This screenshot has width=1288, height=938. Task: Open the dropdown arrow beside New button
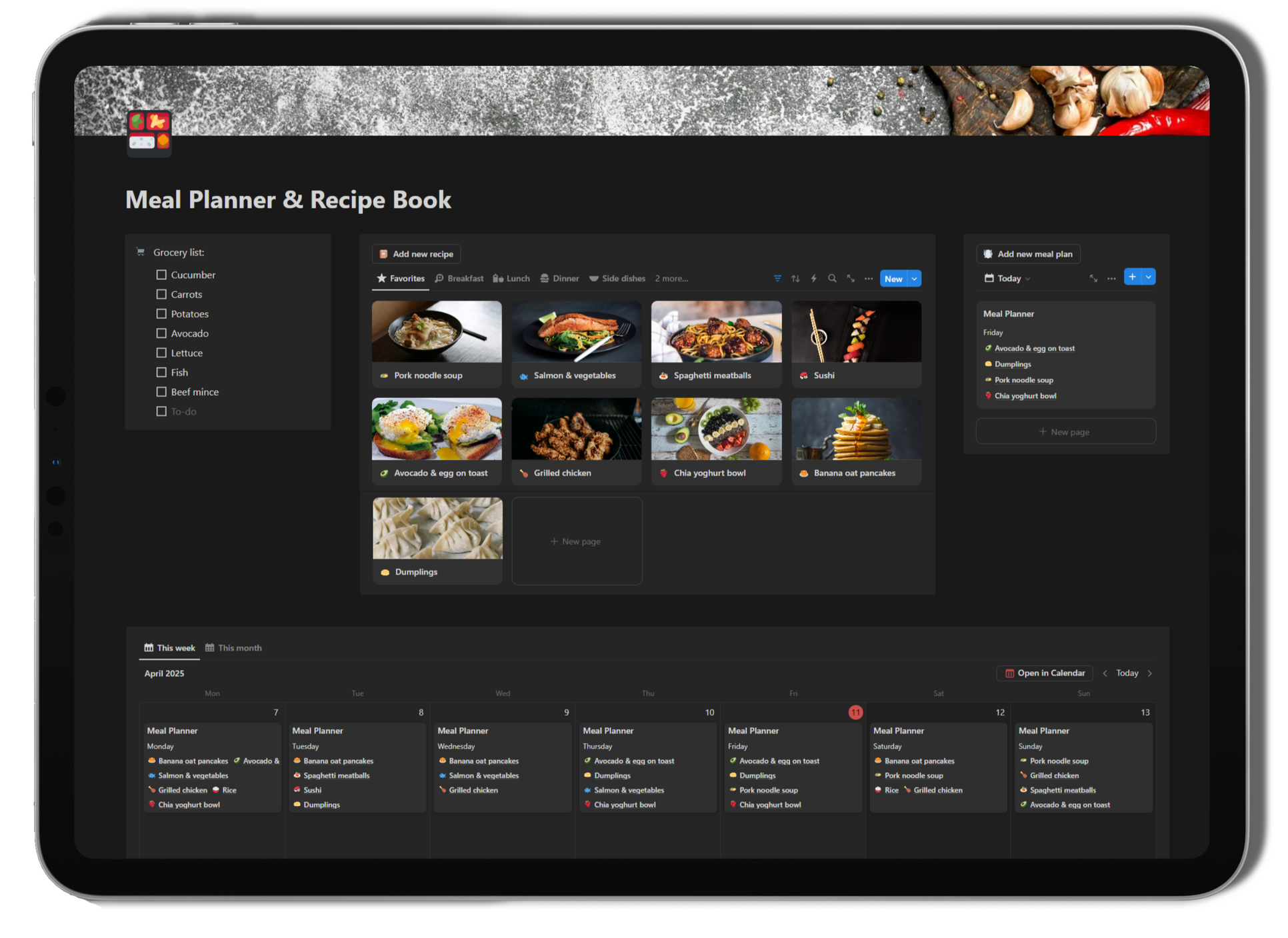[915, 279]
